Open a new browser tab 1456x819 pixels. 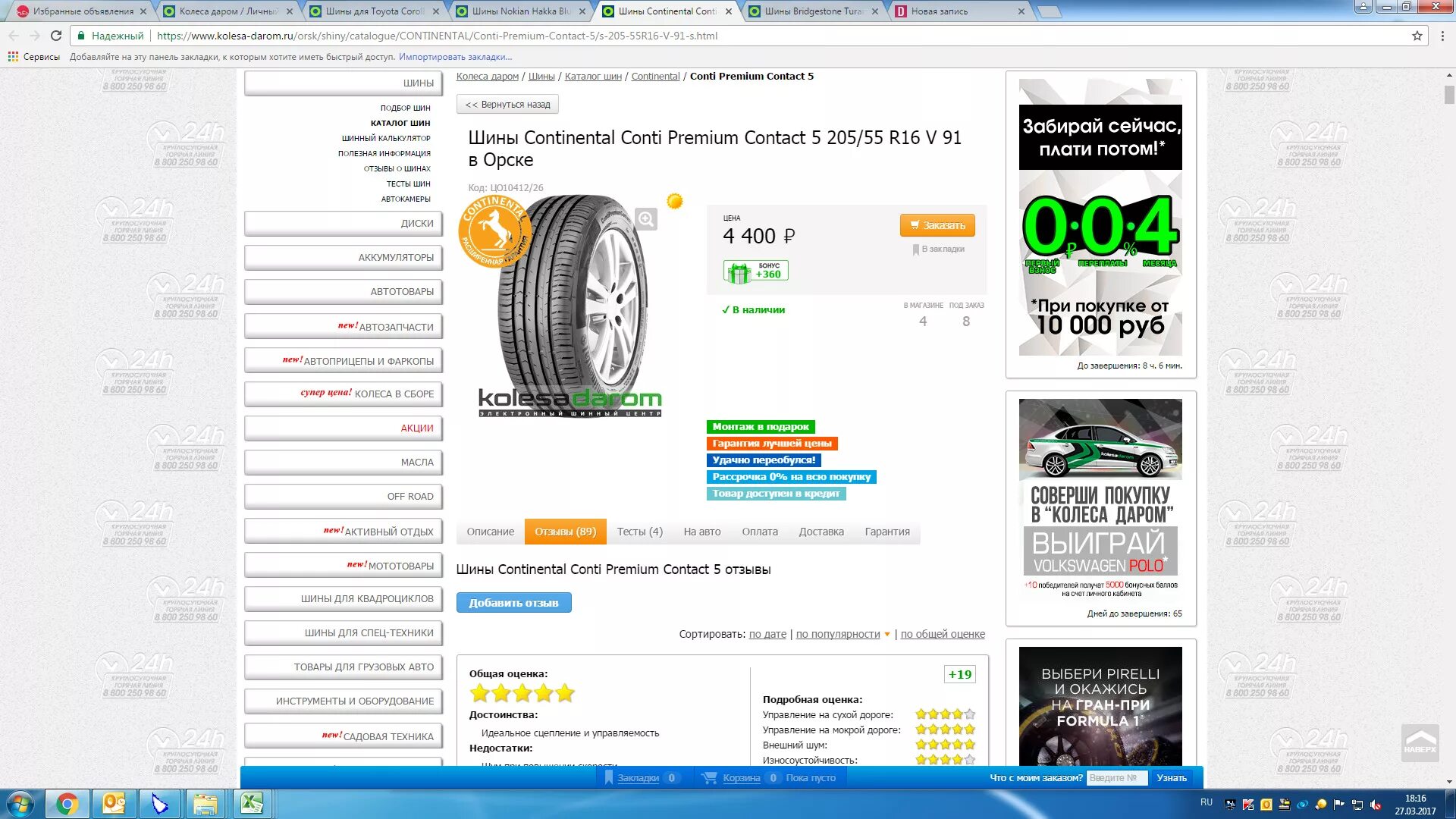point(1049,11)
